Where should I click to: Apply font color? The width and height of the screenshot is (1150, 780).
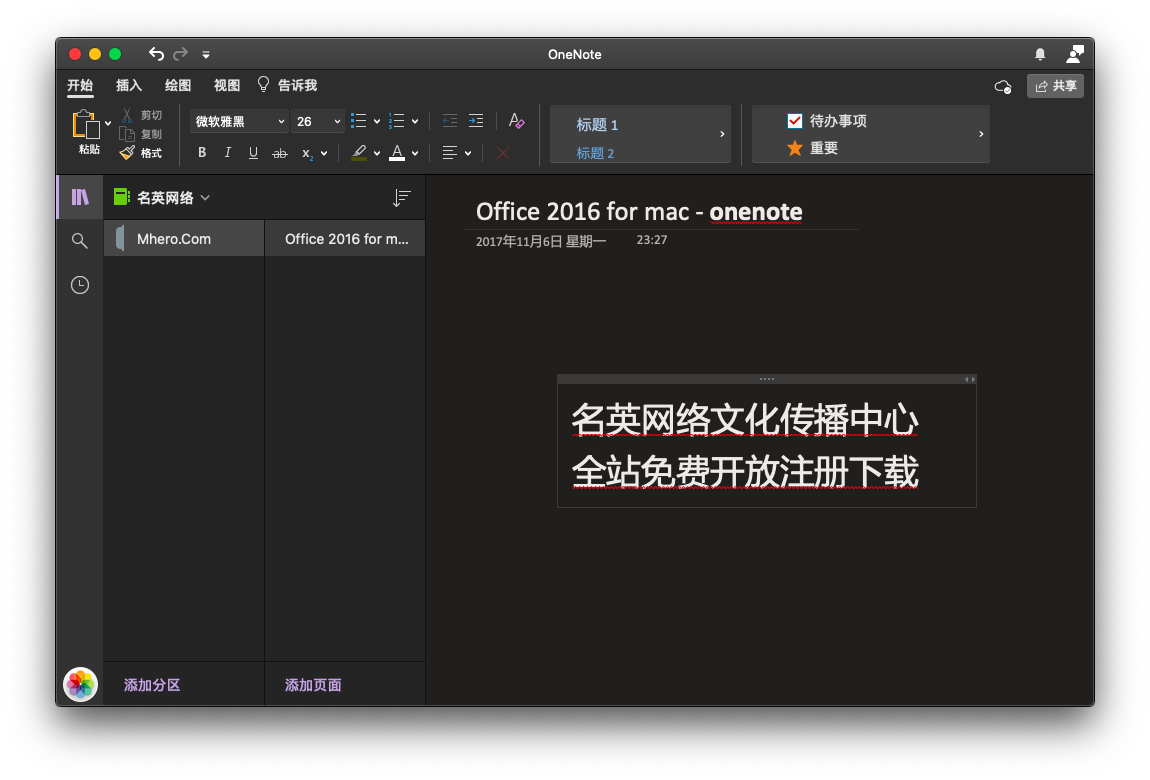tap(397, 152)
